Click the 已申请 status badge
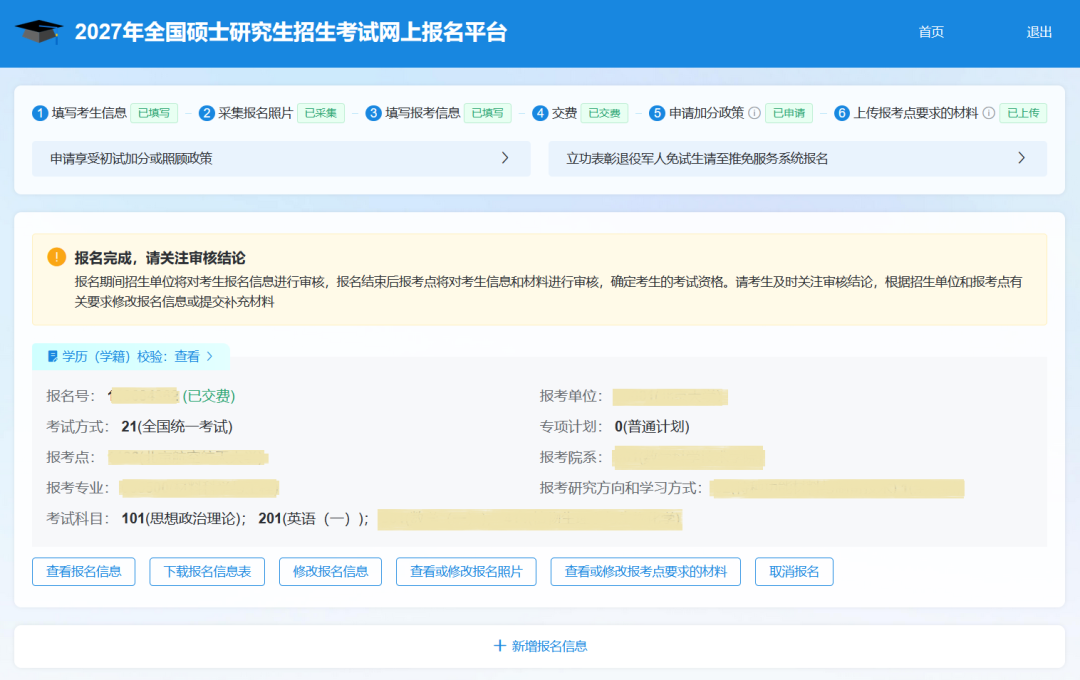This screenshot has height=680, width=1080. tap(789, 113)
